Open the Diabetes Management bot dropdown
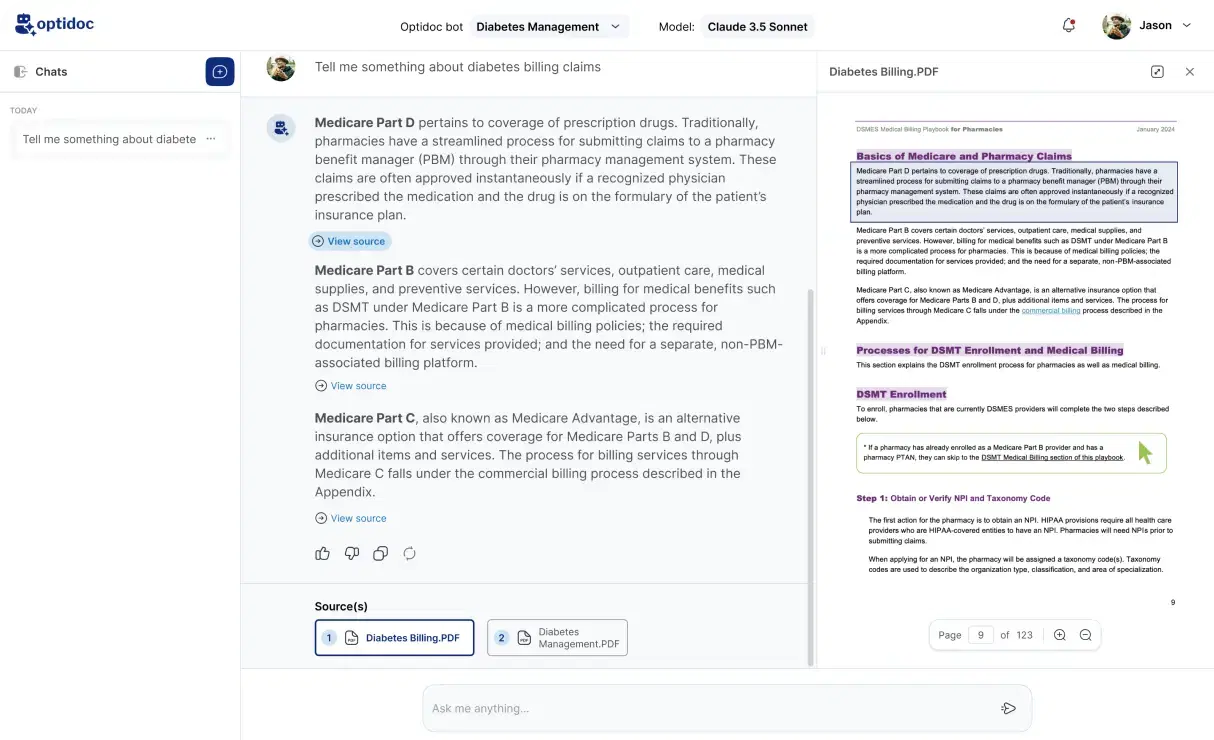 pos(548,27)
